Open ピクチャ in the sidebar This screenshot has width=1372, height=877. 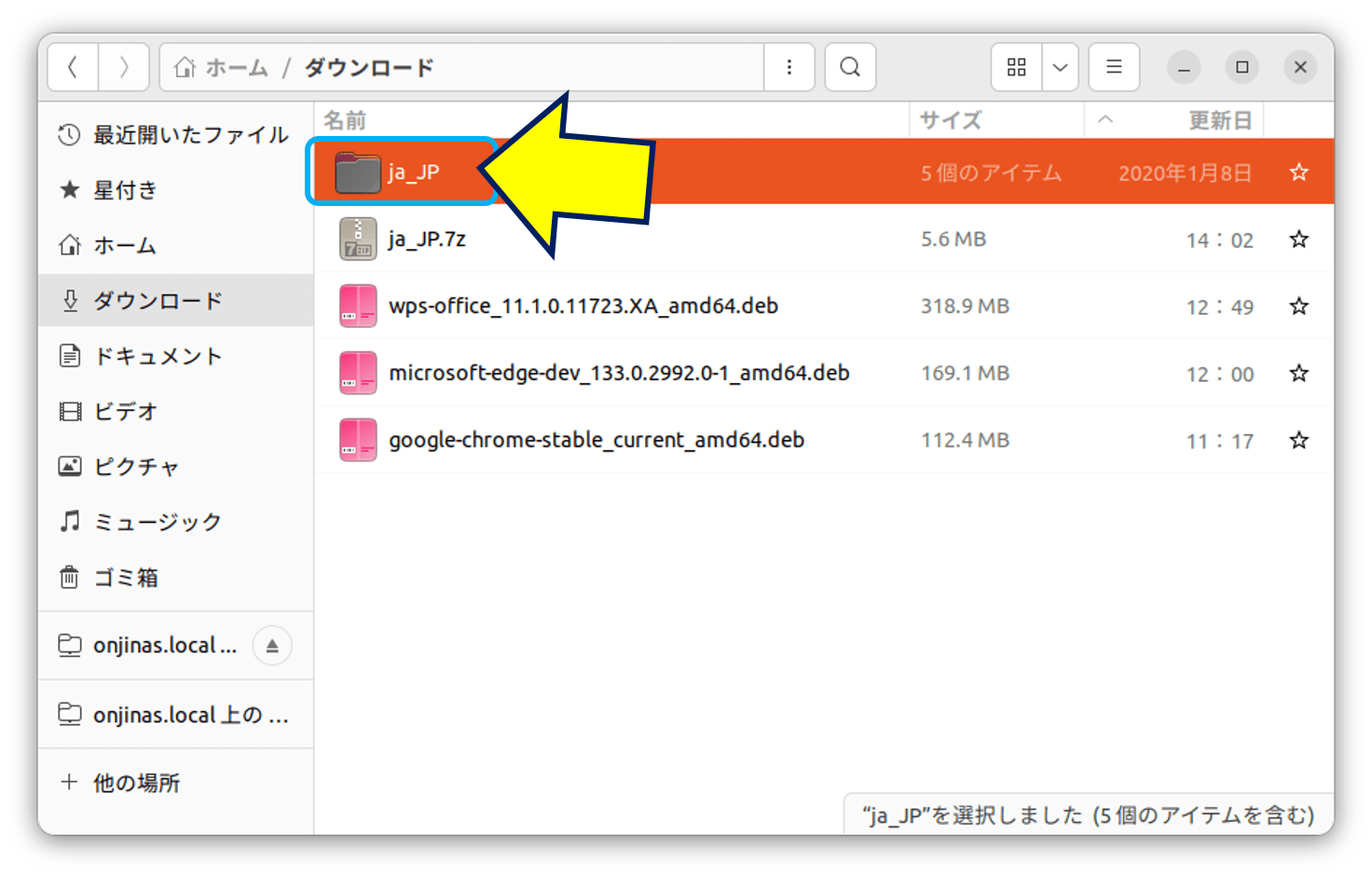pos(175,466)
